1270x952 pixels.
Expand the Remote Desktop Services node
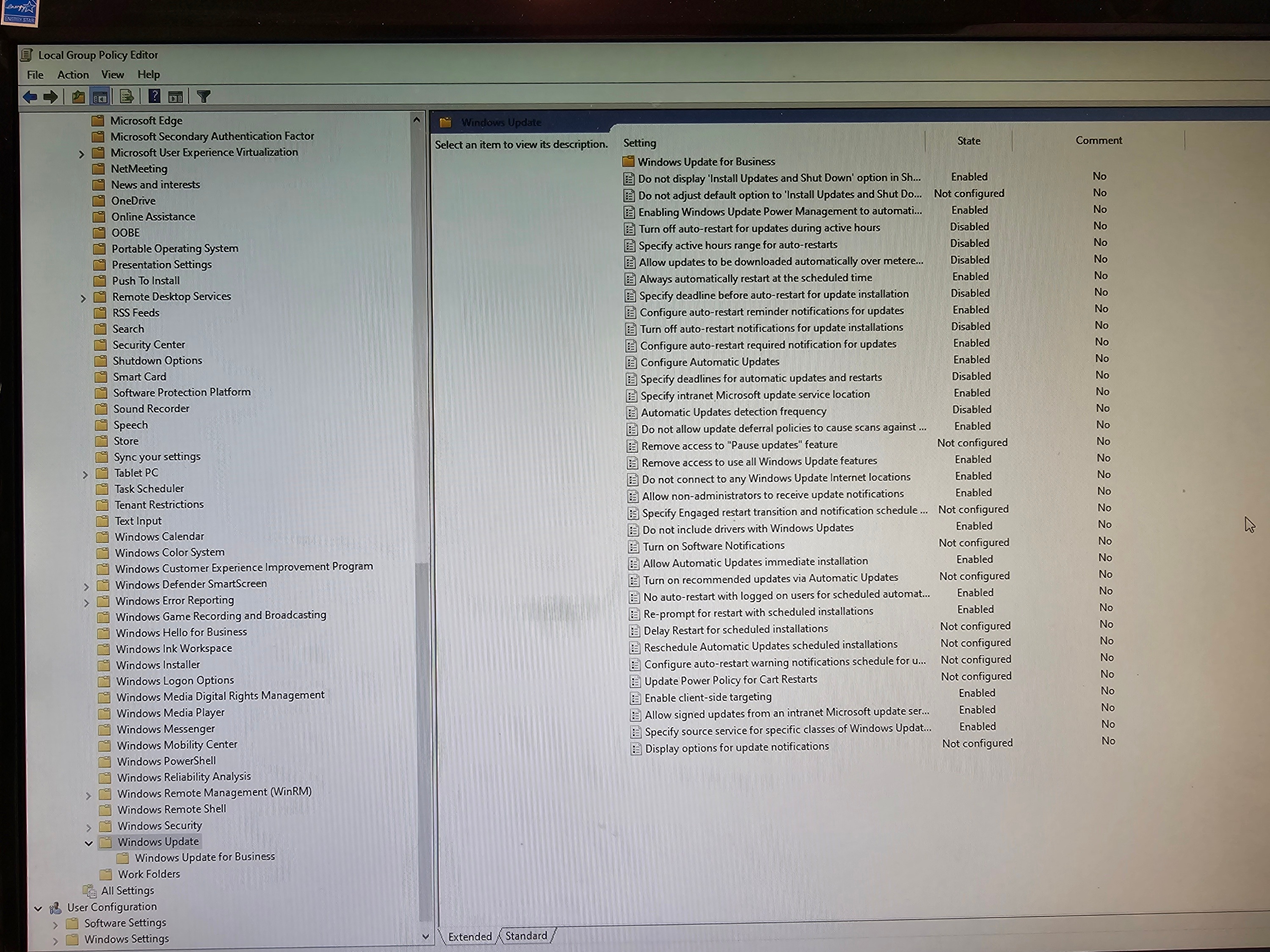coord(83,298)
